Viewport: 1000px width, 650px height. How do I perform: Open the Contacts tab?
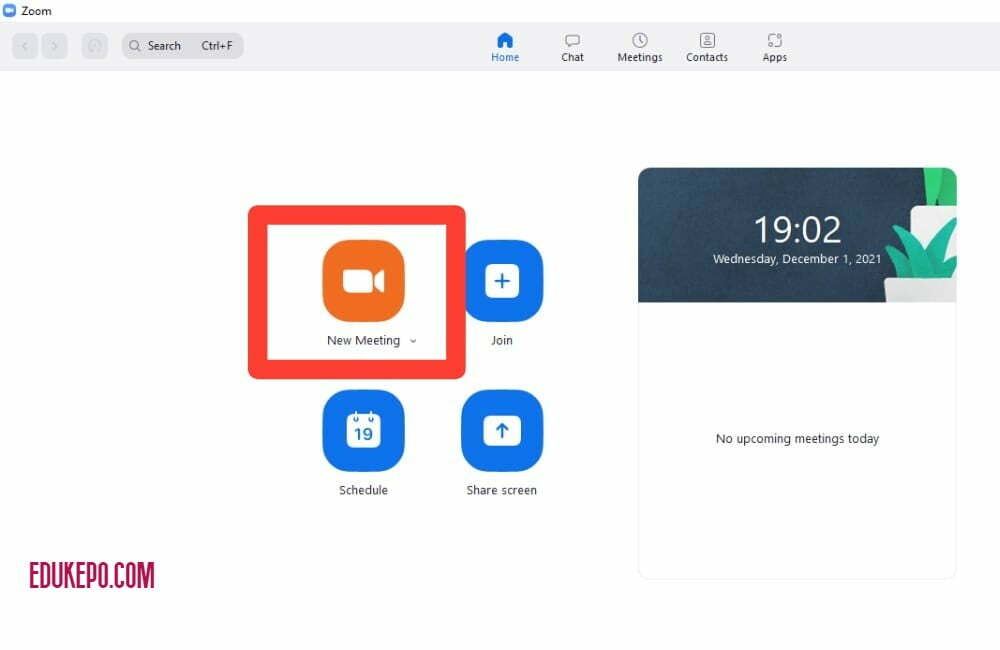click(x=707, y=47)
